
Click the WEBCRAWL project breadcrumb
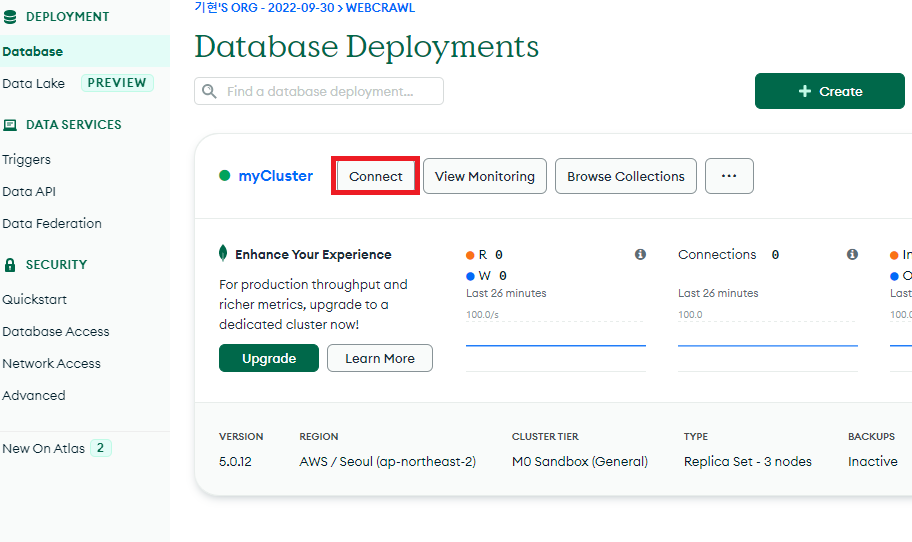[380, 8]
